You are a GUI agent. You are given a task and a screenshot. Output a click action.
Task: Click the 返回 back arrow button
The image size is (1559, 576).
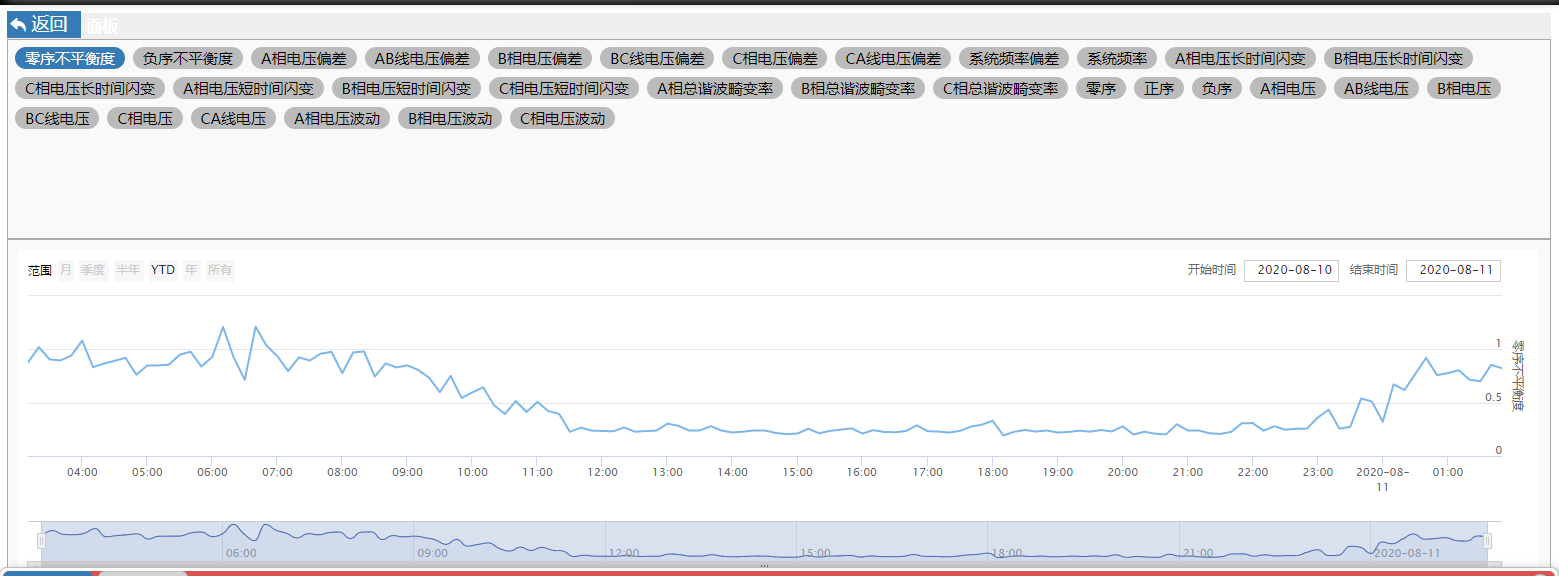click(x=43, y=25)
